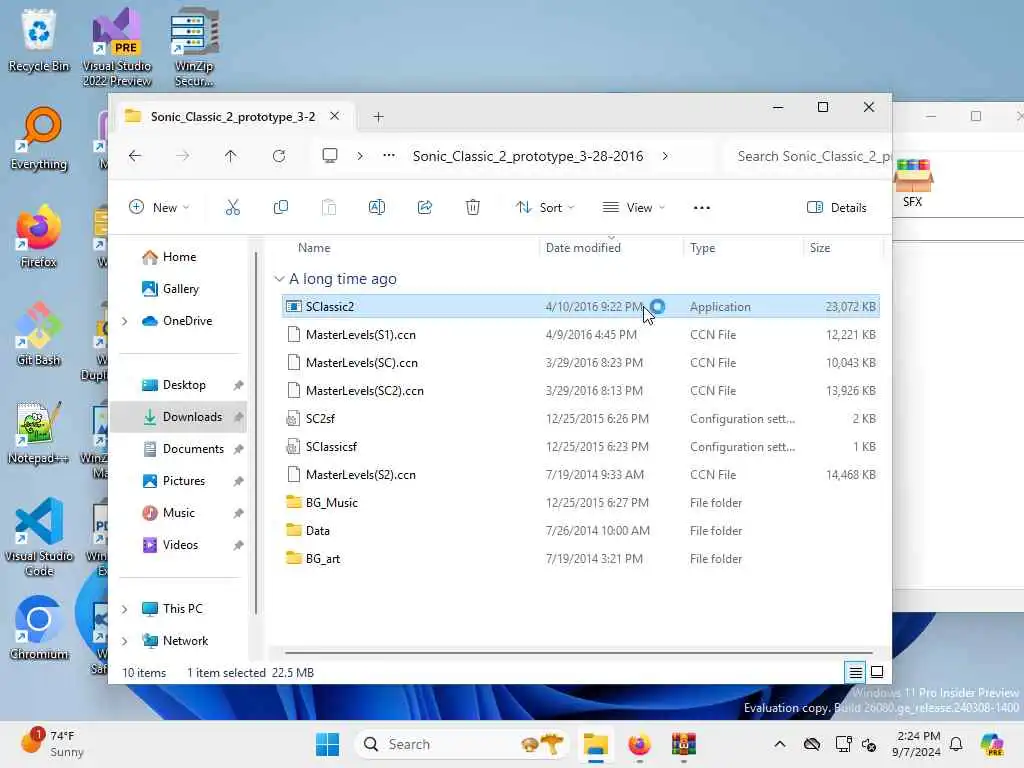Select the Sonic_Classic_2_prototype tab
This screenshot has height=768, width=1024.
(x=232, y=117)
